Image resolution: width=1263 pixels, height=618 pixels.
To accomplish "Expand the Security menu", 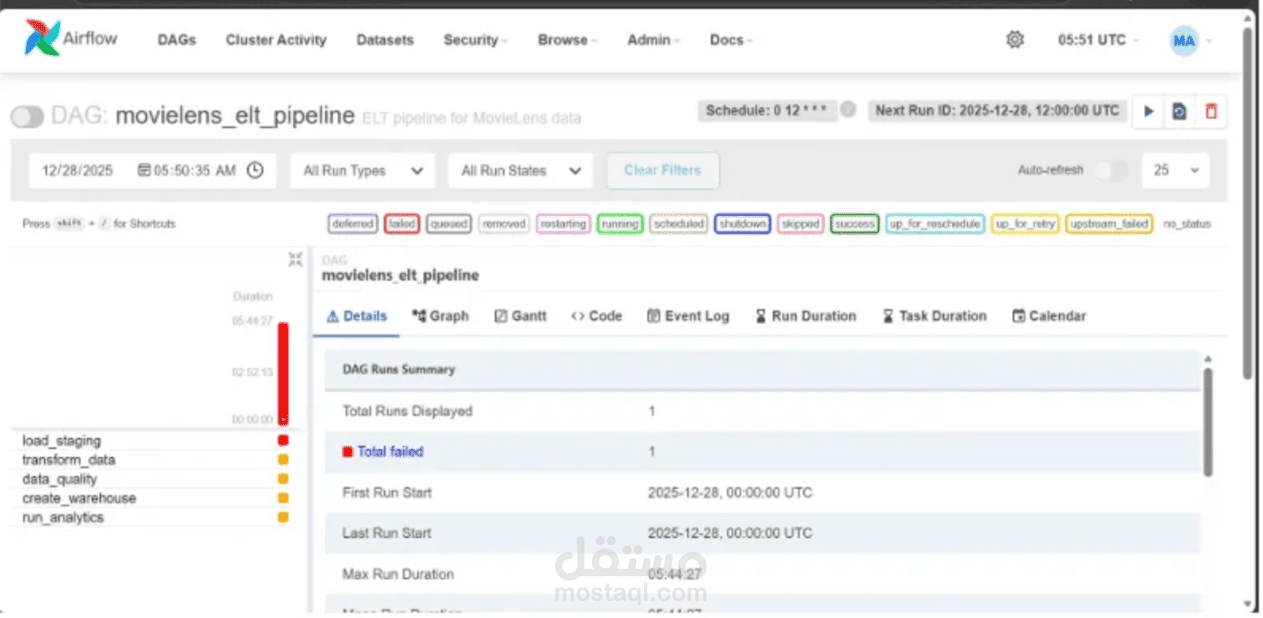I will click(475, 40).
